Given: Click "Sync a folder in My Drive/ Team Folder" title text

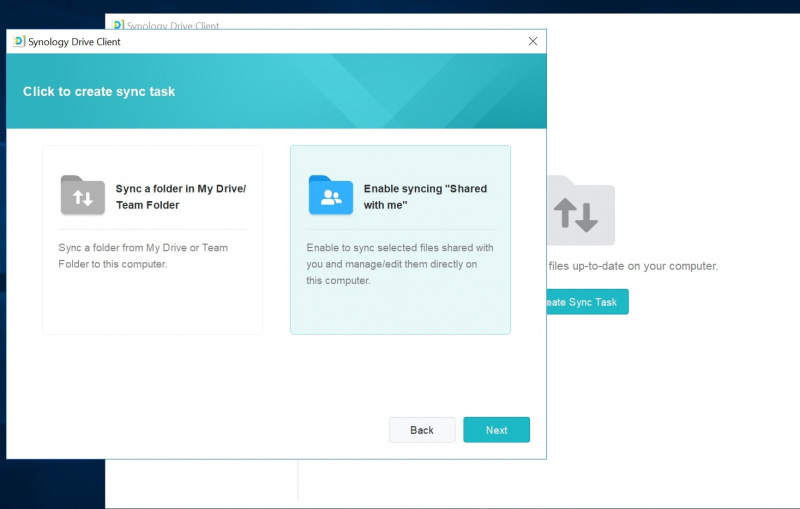Looking at the screenshot, I should 181,196.
